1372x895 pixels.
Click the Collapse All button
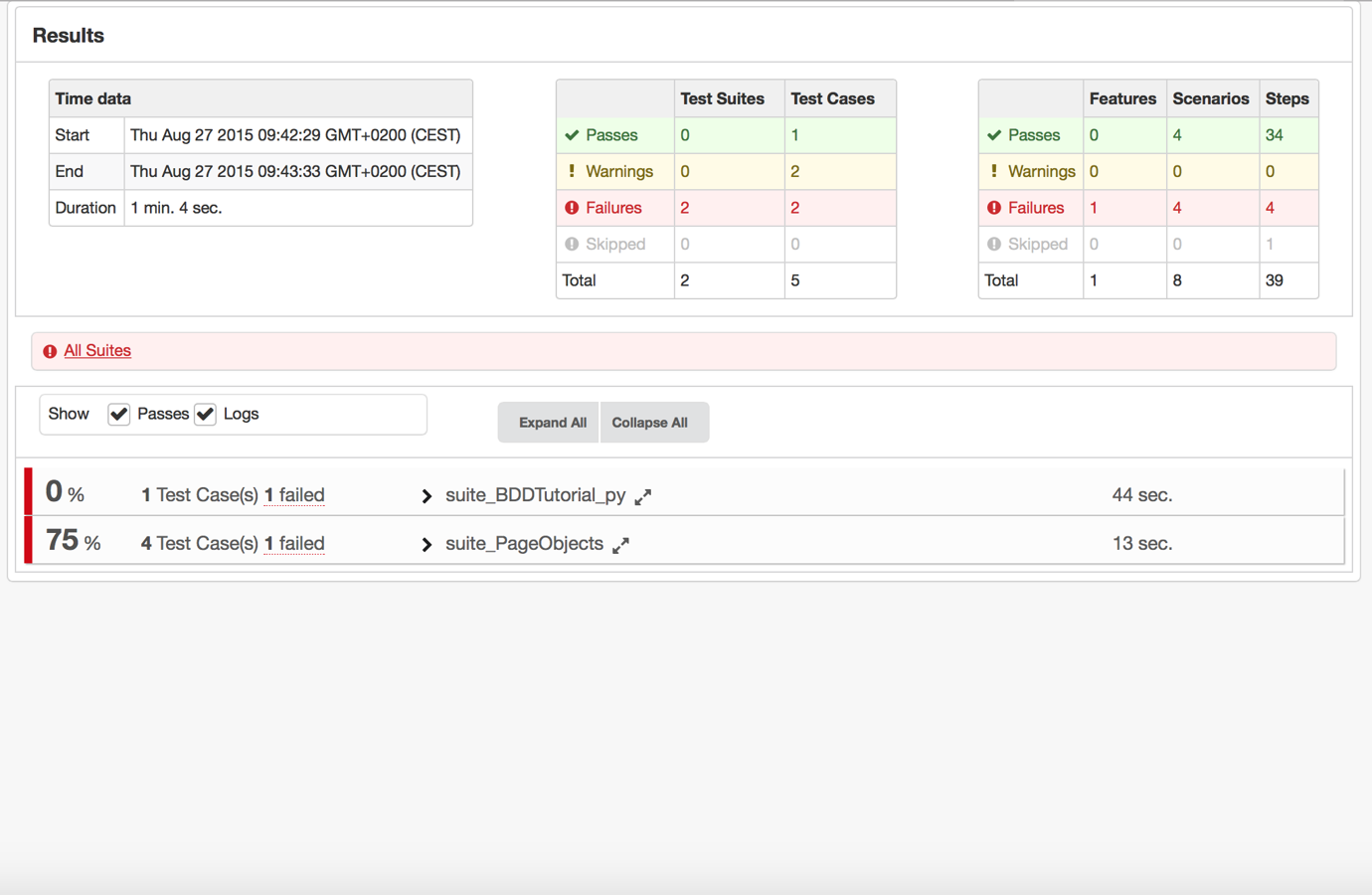(654, 423)
